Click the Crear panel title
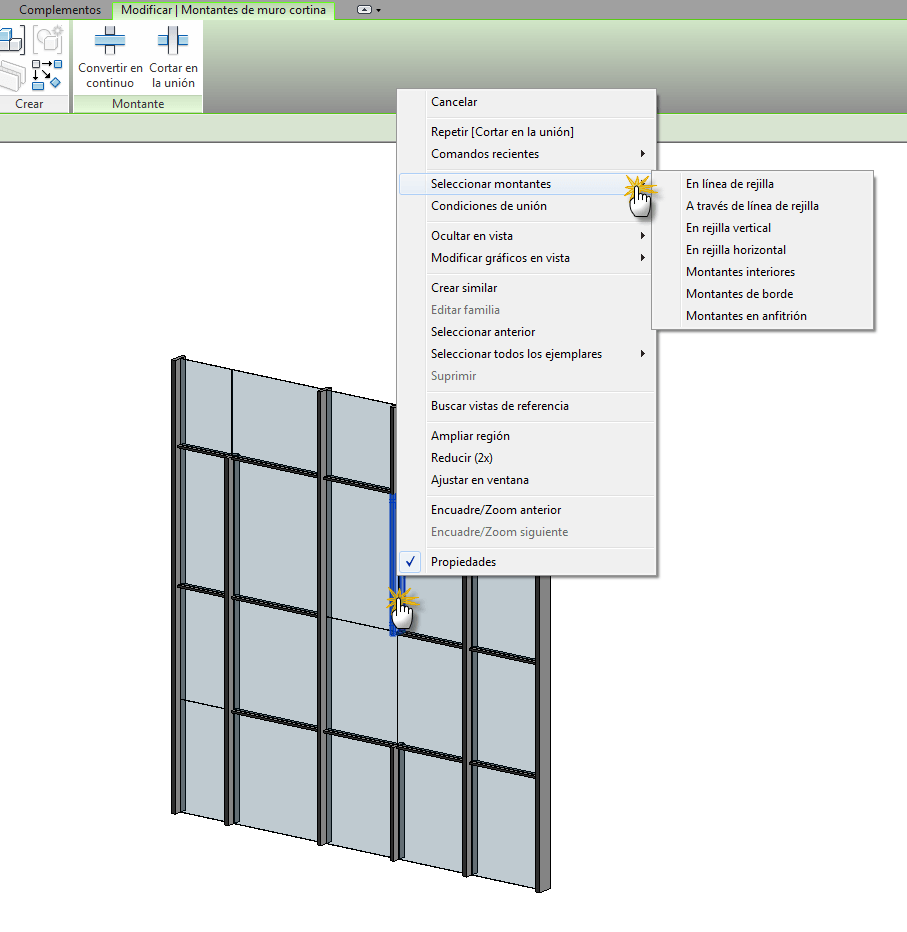 (29, 104)
